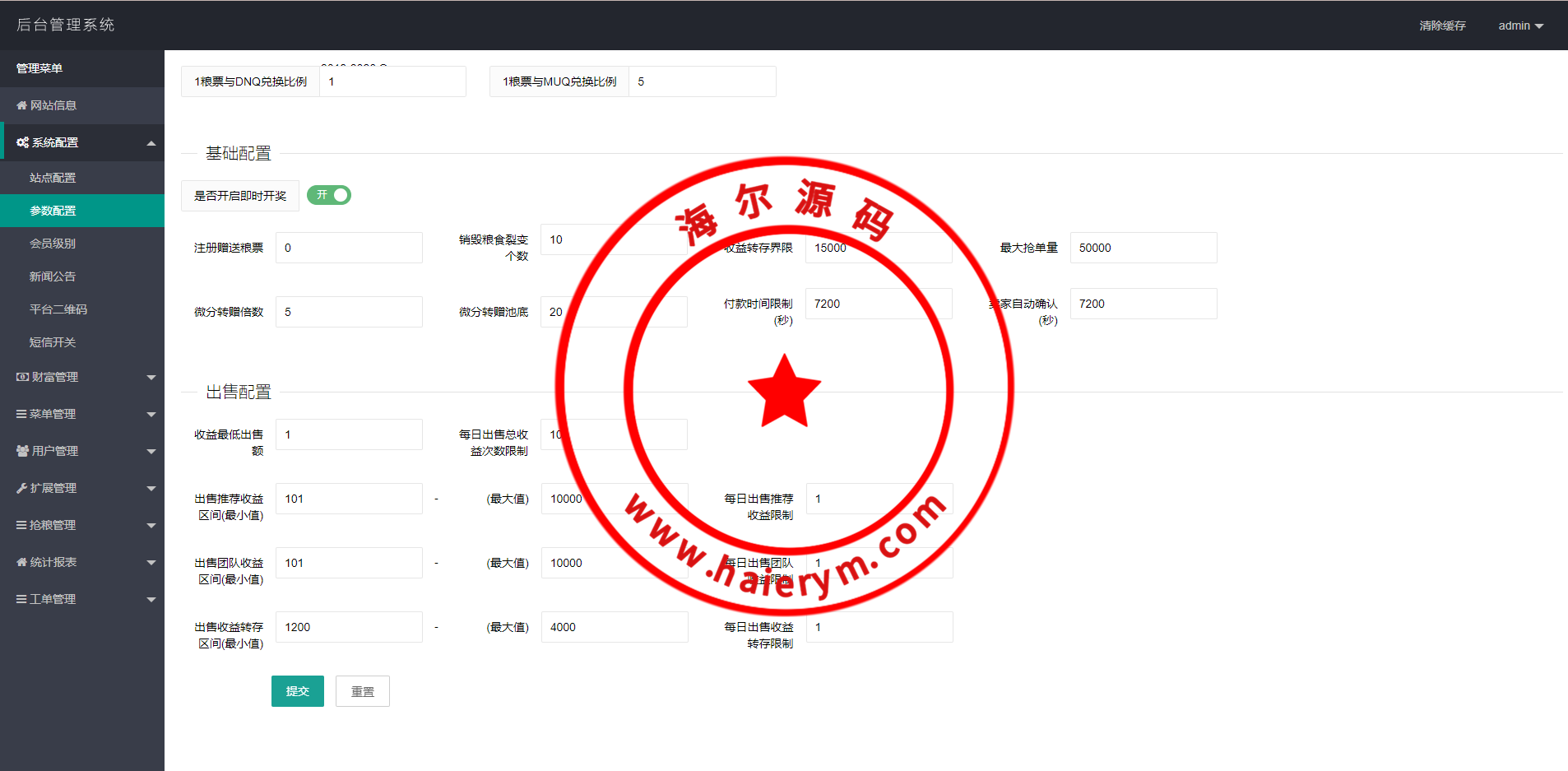Click the home icon beside 统计报表
1568x771 pixels.
point(21,562)
